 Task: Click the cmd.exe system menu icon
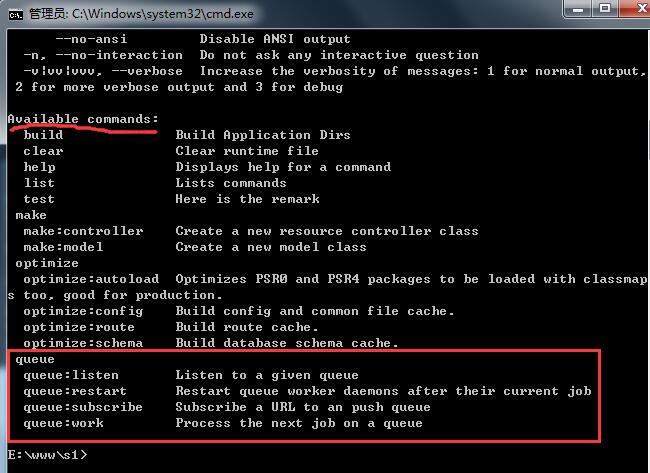(x=15, y=13)
